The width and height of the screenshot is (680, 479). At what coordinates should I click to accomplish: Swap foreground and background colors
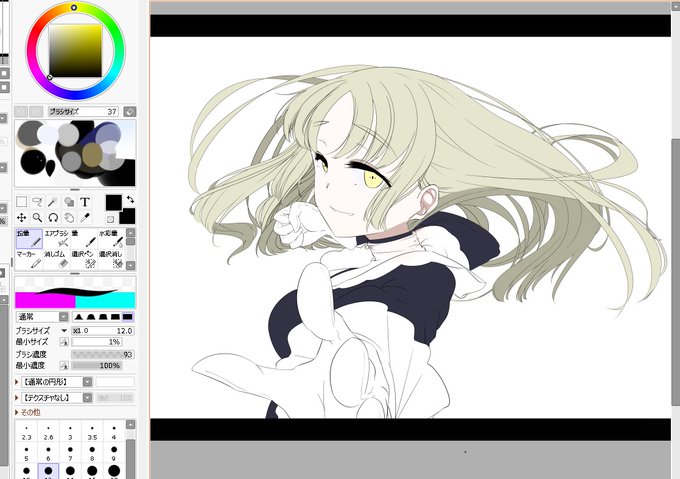(130, 199)
